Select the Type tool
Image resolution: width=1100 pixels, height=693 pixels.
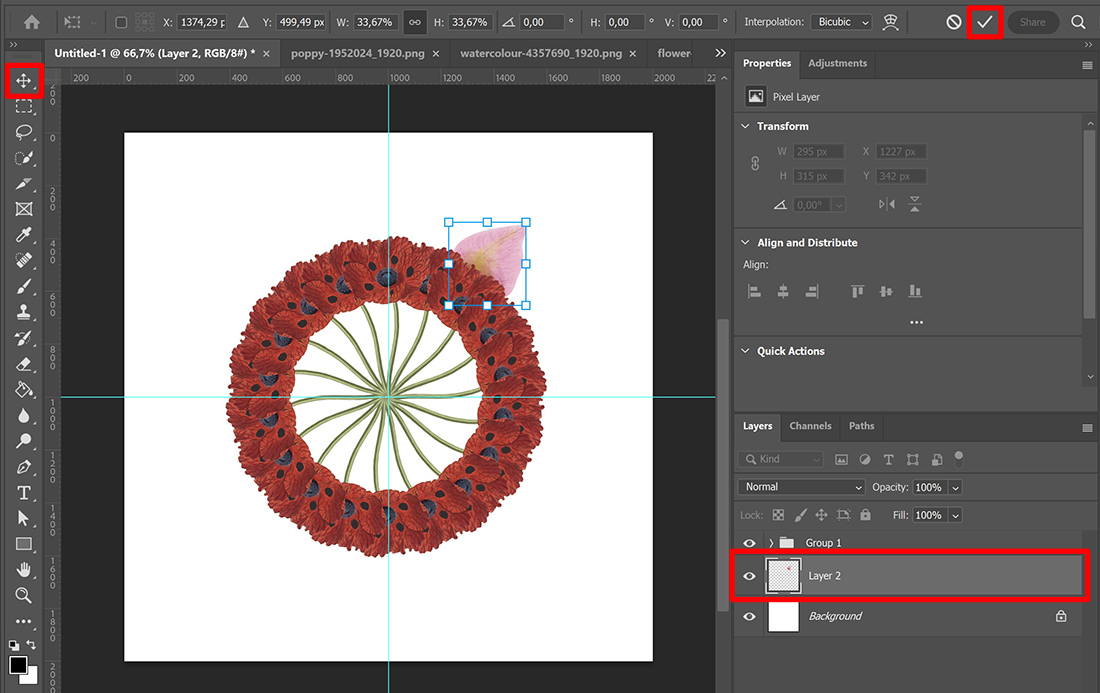24,492
